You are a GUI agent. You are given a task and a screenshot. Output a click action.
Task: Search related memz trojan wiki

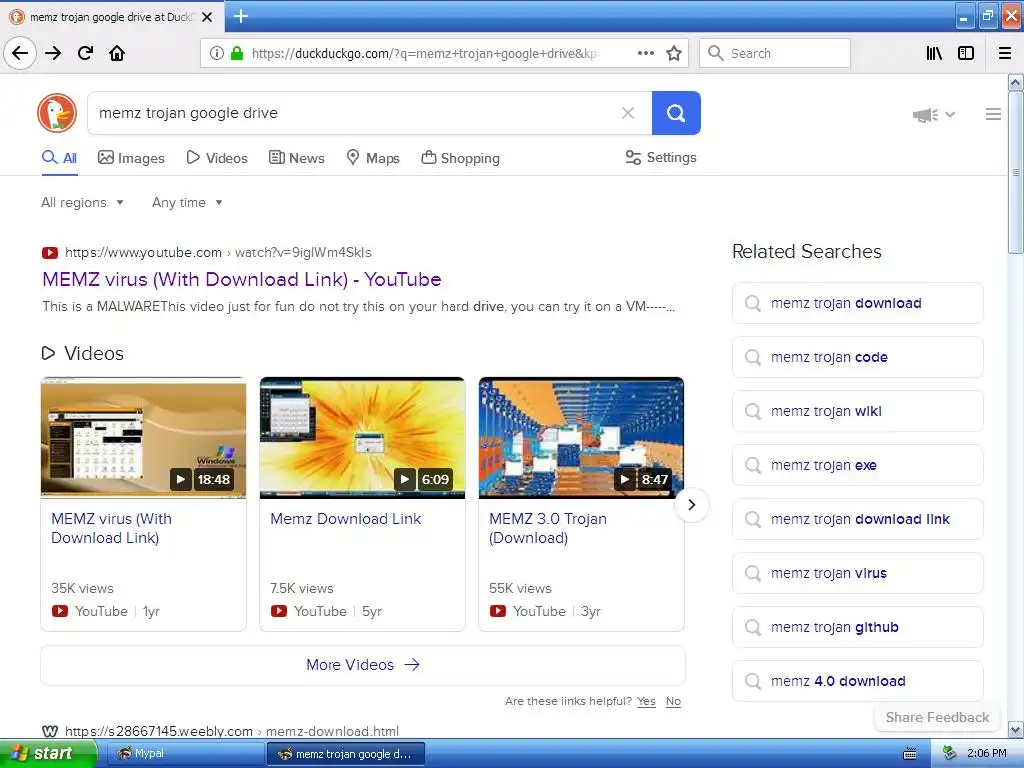[857, 411]
